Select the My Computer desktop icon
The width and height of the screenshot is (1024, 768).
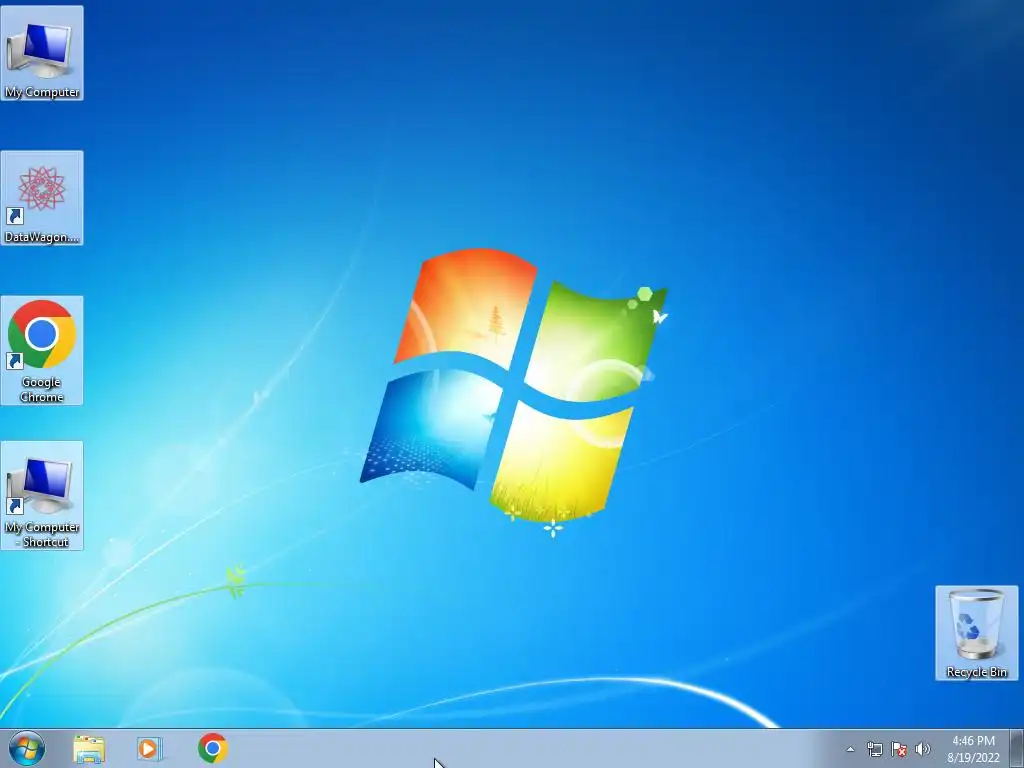point(42,53)
